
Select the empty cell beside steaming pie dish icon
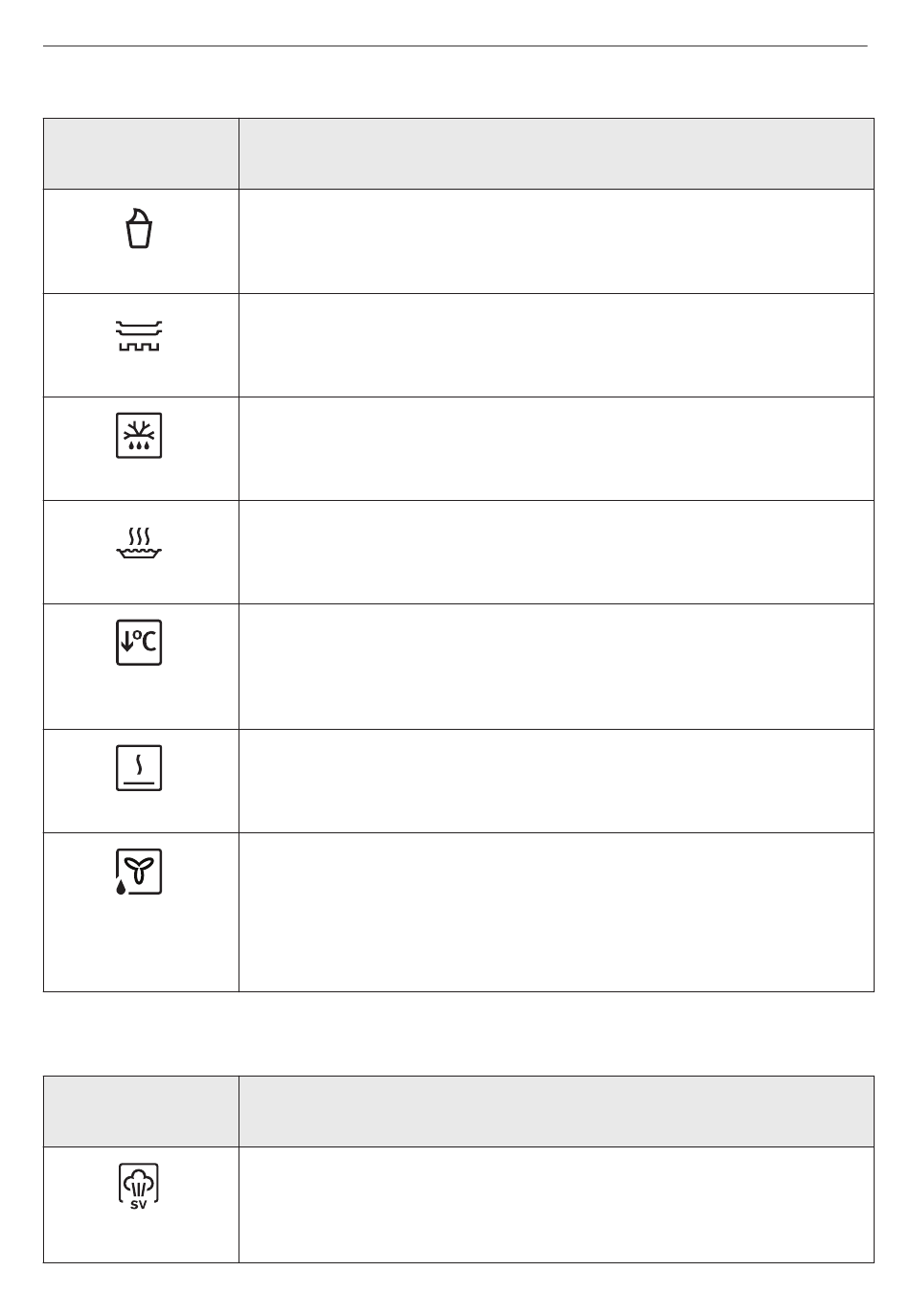pos(557,552)
